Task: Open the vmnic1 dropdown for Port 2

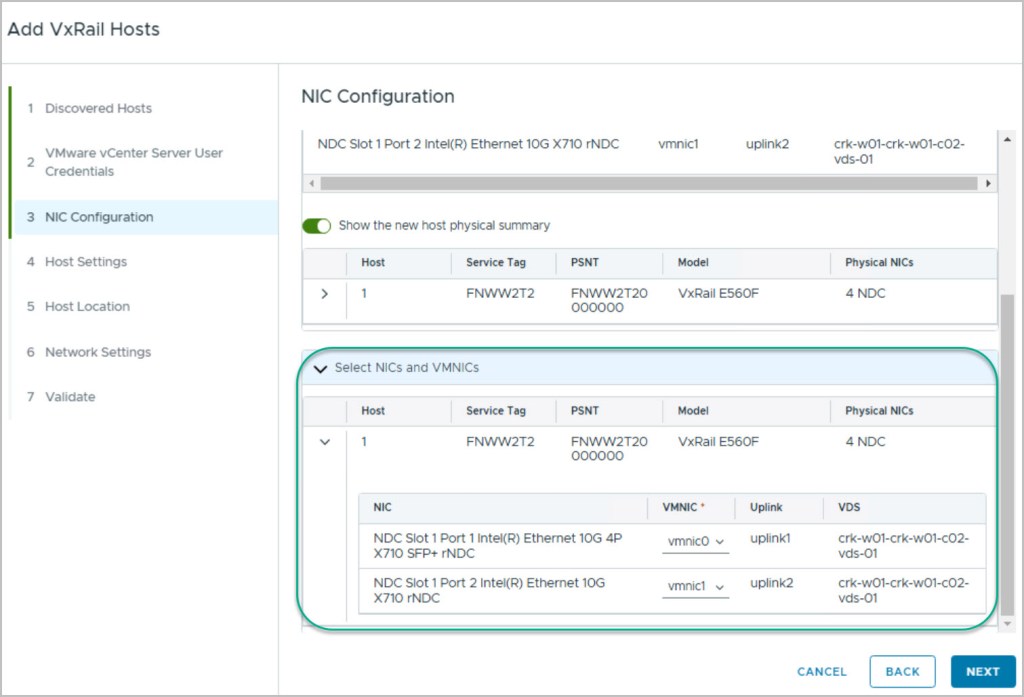Action: click(x=695, y=587)
